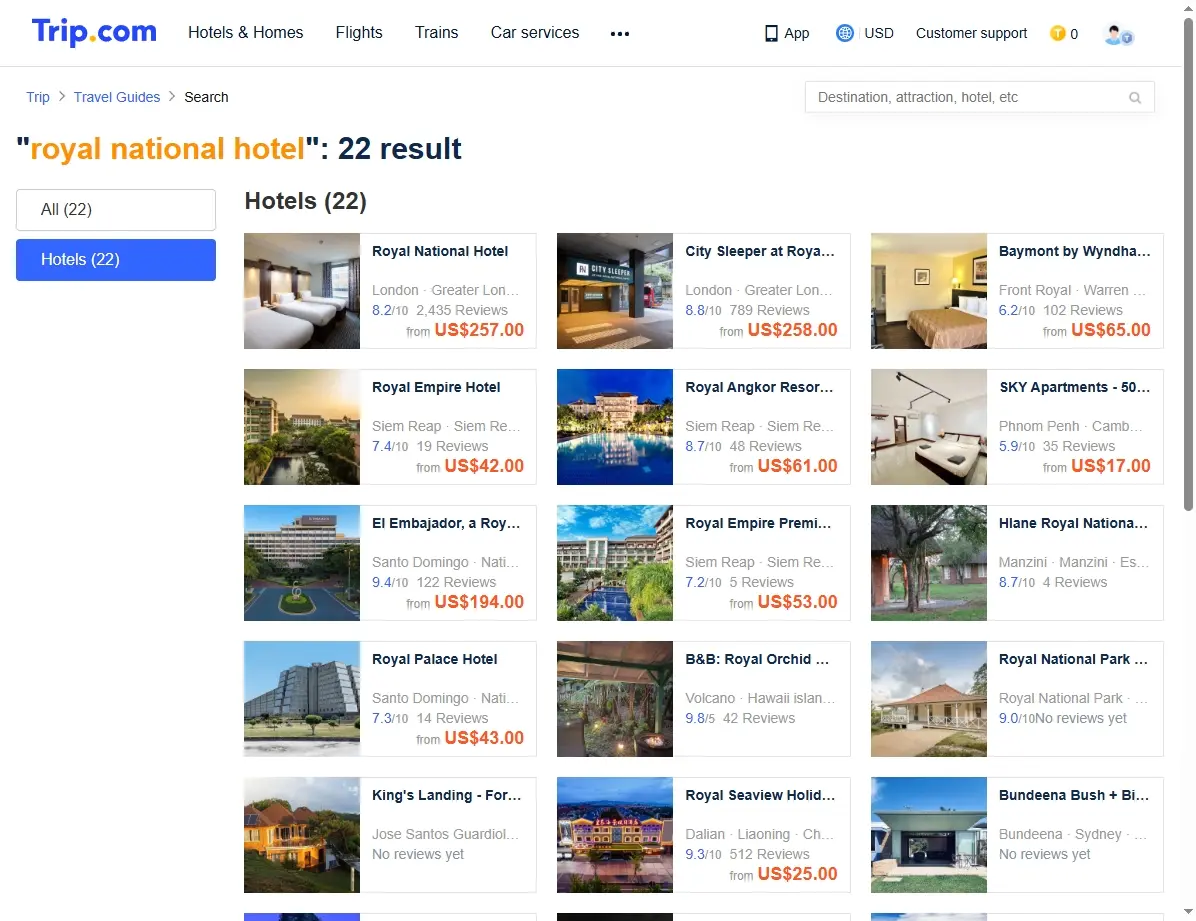The height and width of the screenshot is (921, 1196).
Task: Open Customer support link
Action: [x=971, y=34]
